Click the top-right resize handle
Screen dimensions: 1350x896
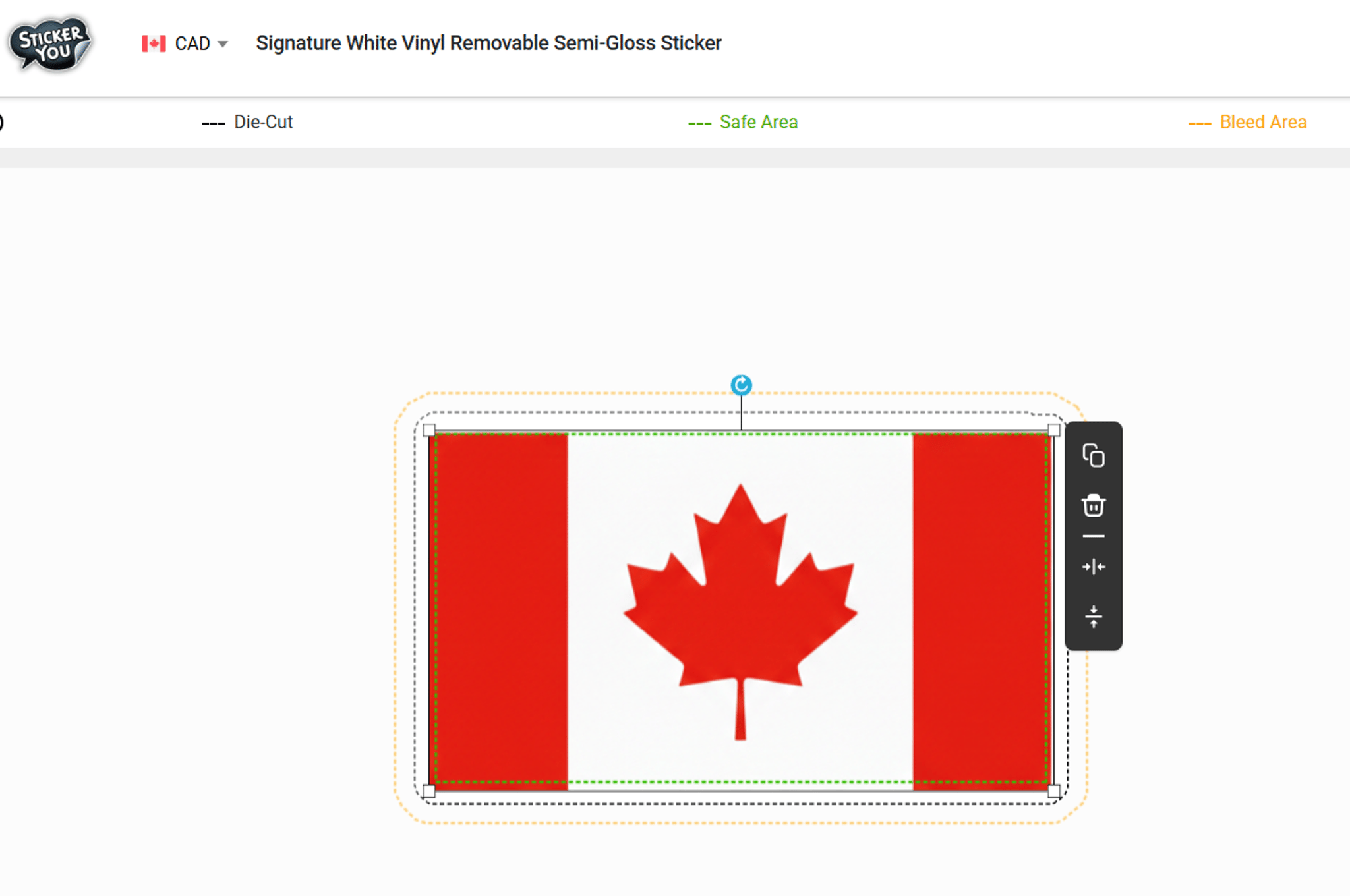[x=1053, y=431]
